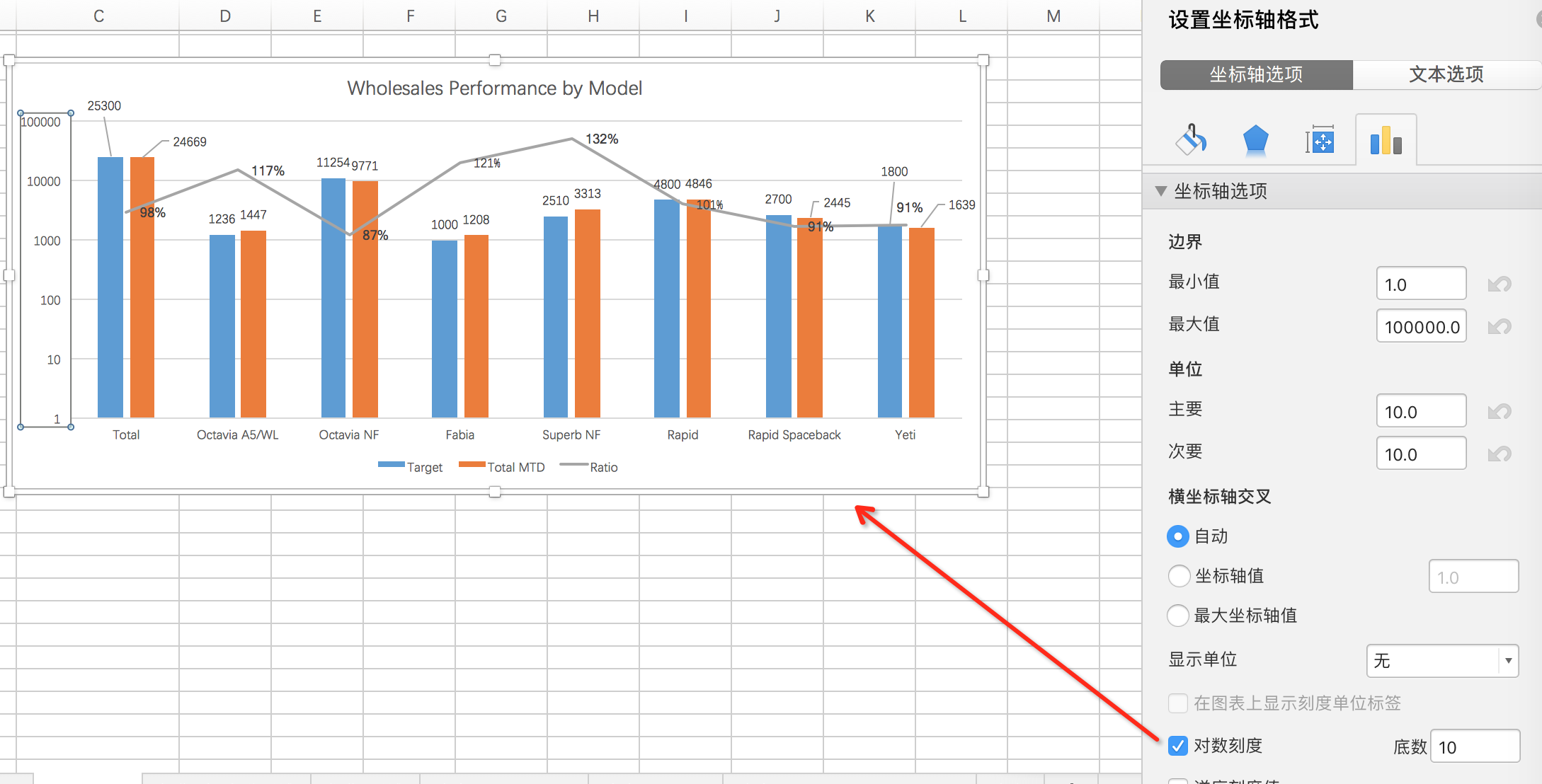
Task: Choose the 最大坐标轴值 radio option
Action: 1178,616
